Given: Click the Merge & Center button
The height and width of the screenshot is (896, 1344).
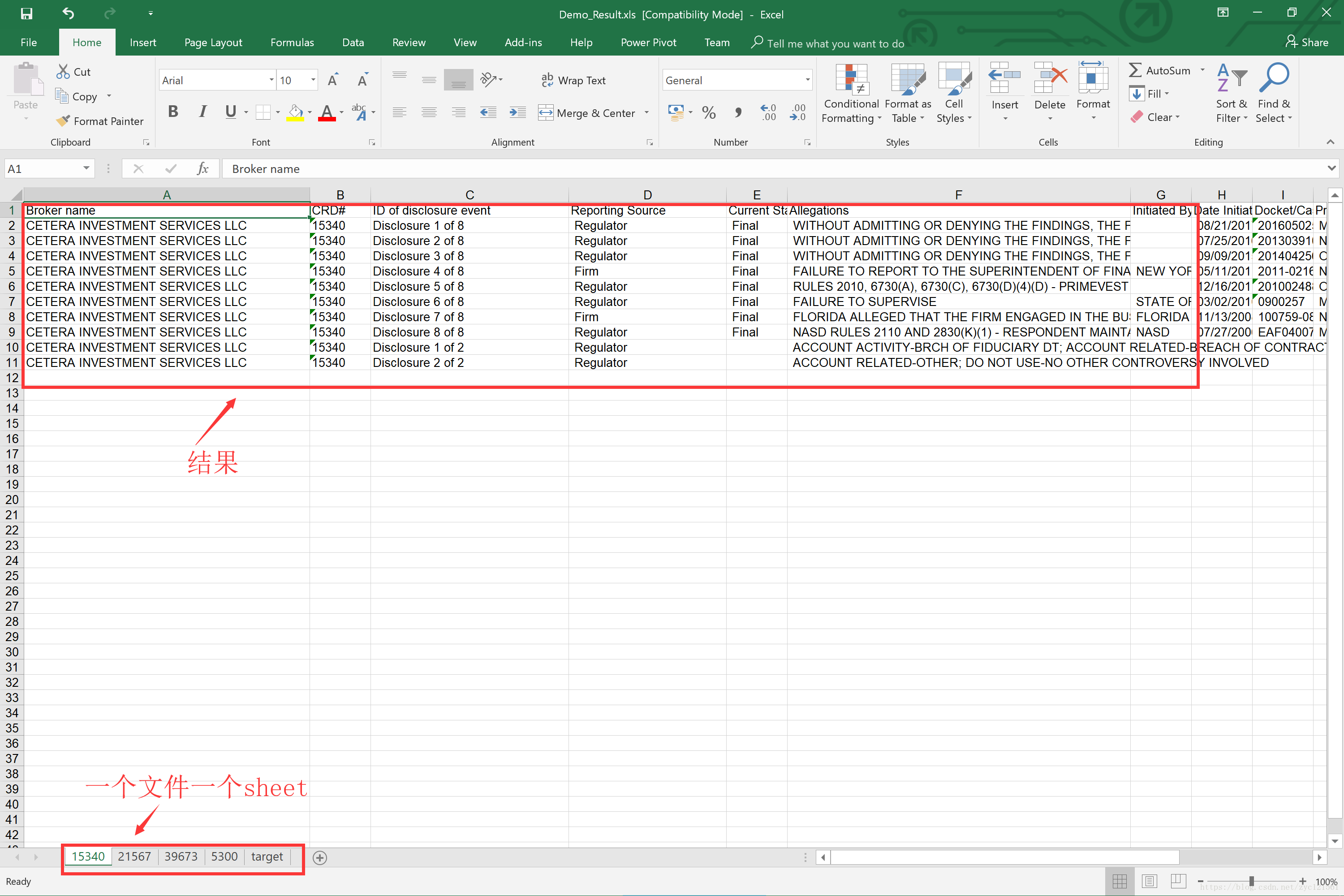Looking at the screenshot, I should (587, 112).
